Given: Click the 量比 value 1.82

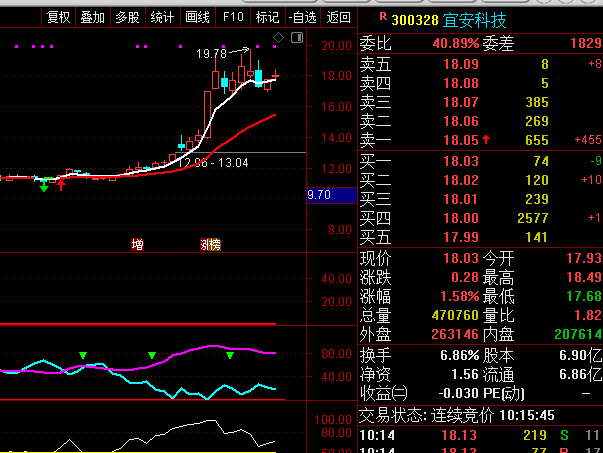Looking at the screenshot, I should [x=588, y=315].
